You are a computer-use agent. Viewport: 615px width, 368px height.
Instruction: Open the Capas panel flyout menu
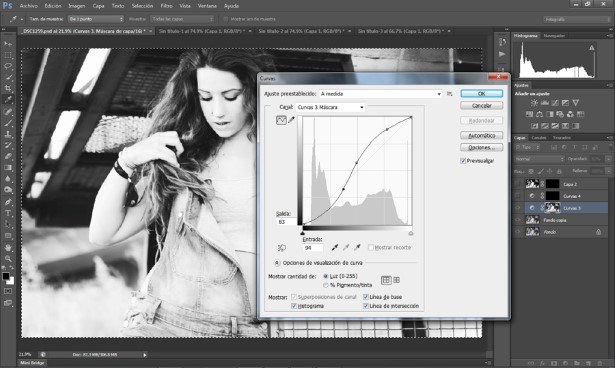point(609,138)
